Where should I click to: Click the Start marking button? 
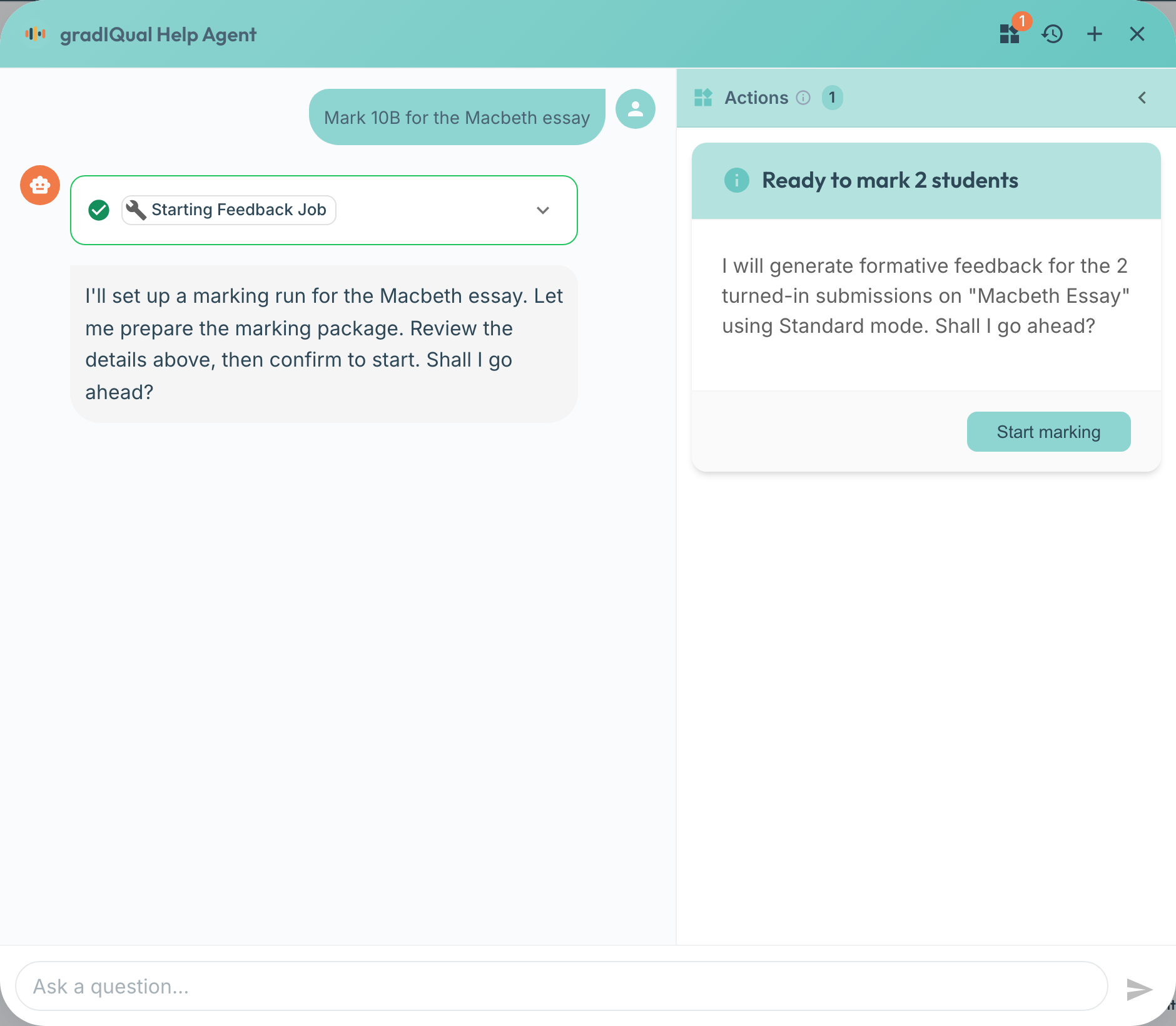click(x=1049, y=432)
